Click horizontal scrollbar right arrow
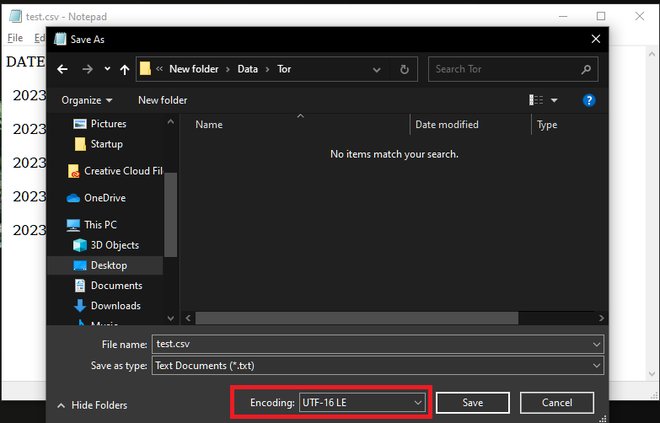660x423 pixels. 601,318
